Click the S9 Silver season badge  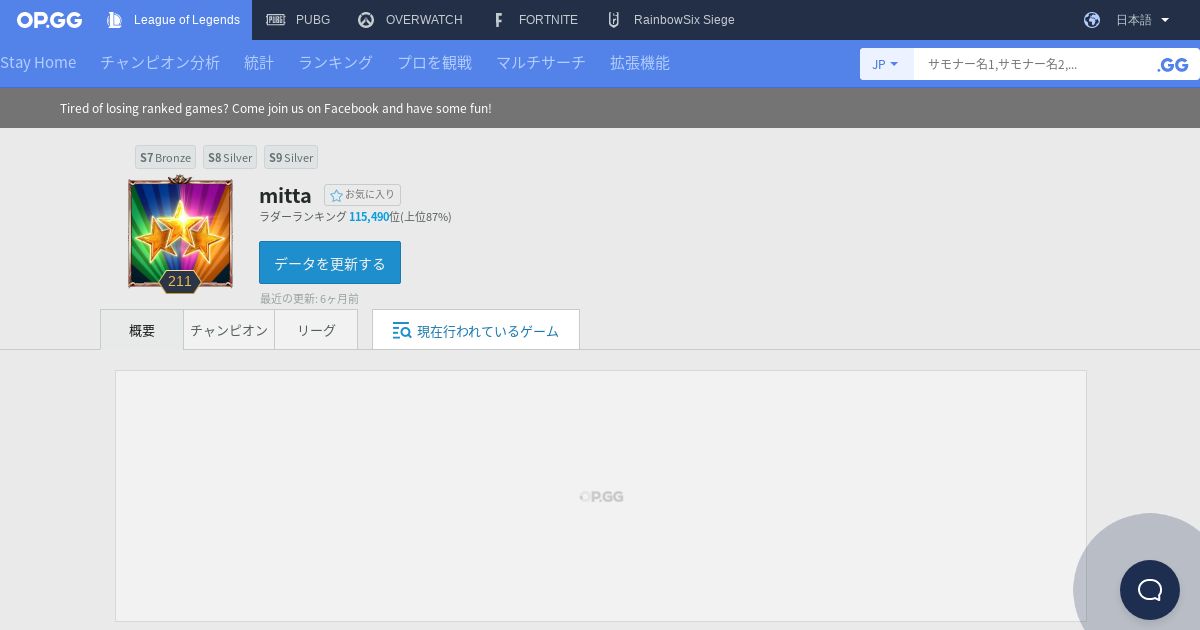click(x=291, y=157)
